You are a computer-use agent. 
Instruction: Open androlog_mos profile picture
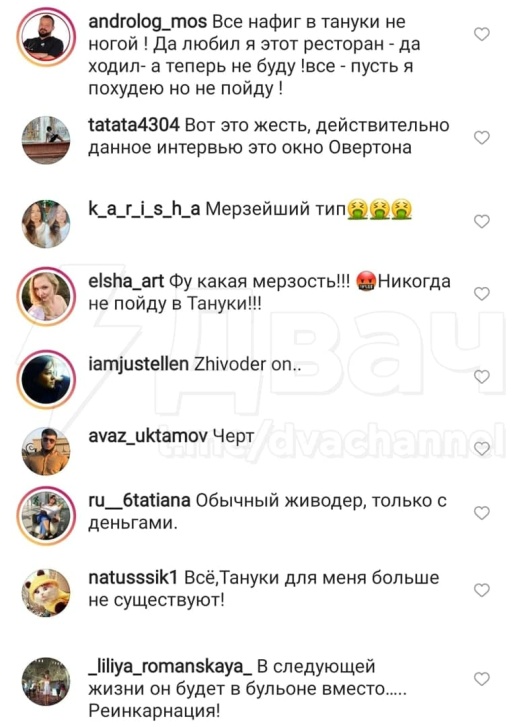click(x=46, y=37)
